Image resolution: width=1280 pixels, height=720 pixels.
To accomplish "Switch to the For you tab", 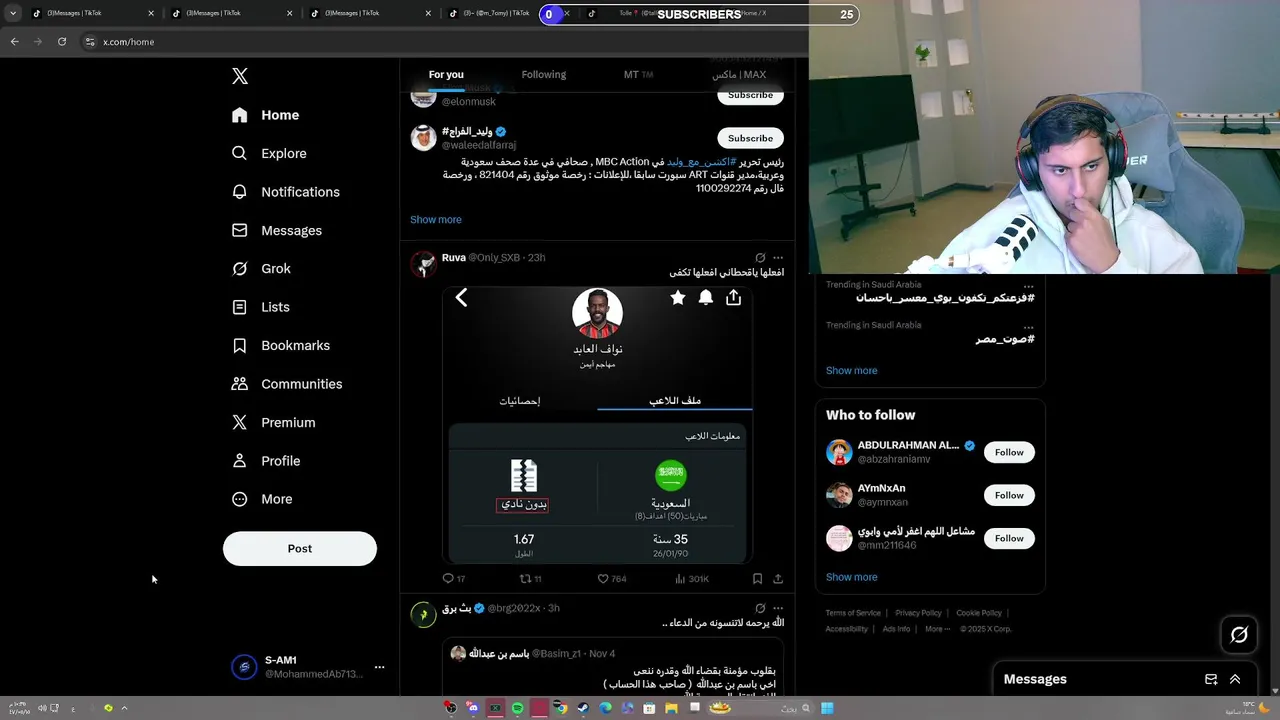I will (x=446, y=75).
